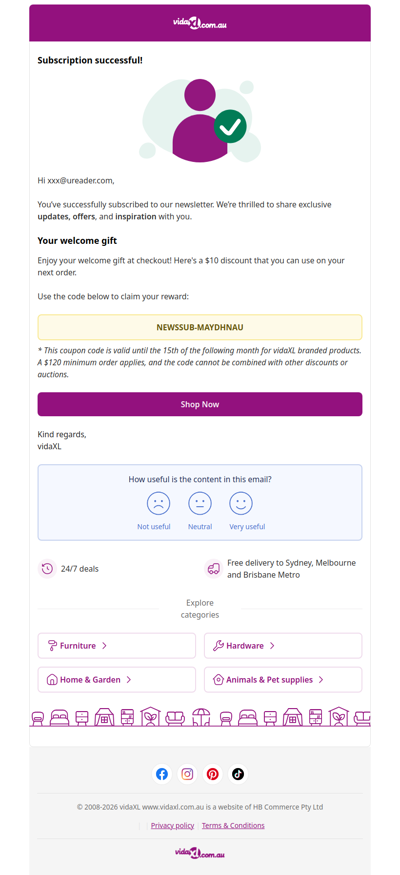
Task: Open the Pinterest social icon
Action: tap(213, 774)
